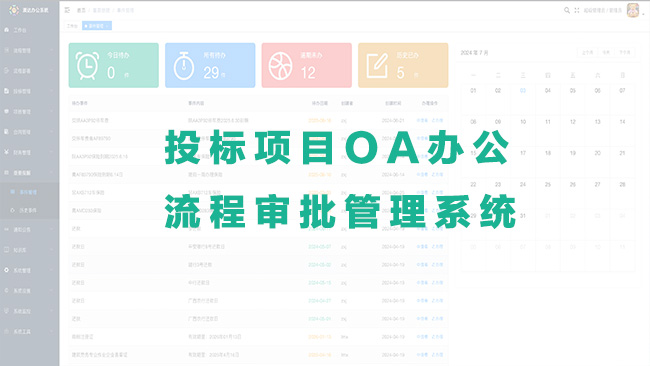Viewport: 650px width, 366px height.
Task: Click the next month calendar button
Action: coord(625,53)
